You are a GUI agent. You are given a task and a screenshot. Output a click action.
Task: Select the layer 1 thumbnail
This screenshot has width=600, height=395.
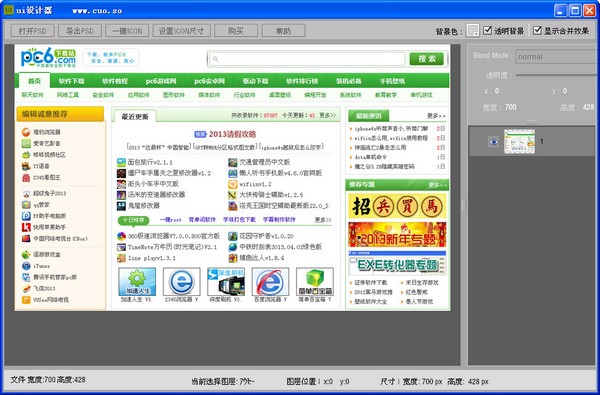click(519, 141)
